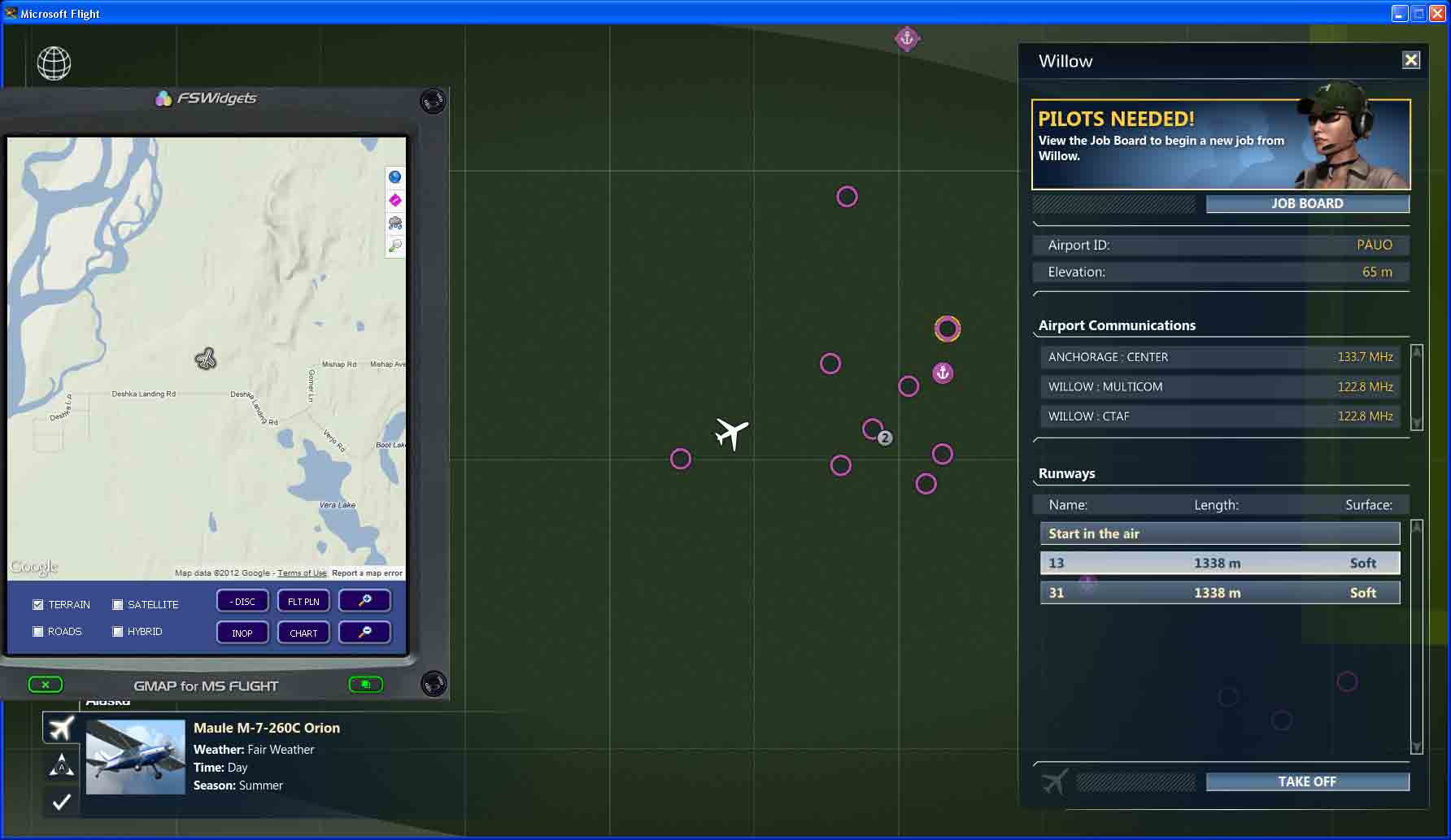1451x840 pixels.
Task: Click the green window button on GMAP
Action: [x=366, y=685]
